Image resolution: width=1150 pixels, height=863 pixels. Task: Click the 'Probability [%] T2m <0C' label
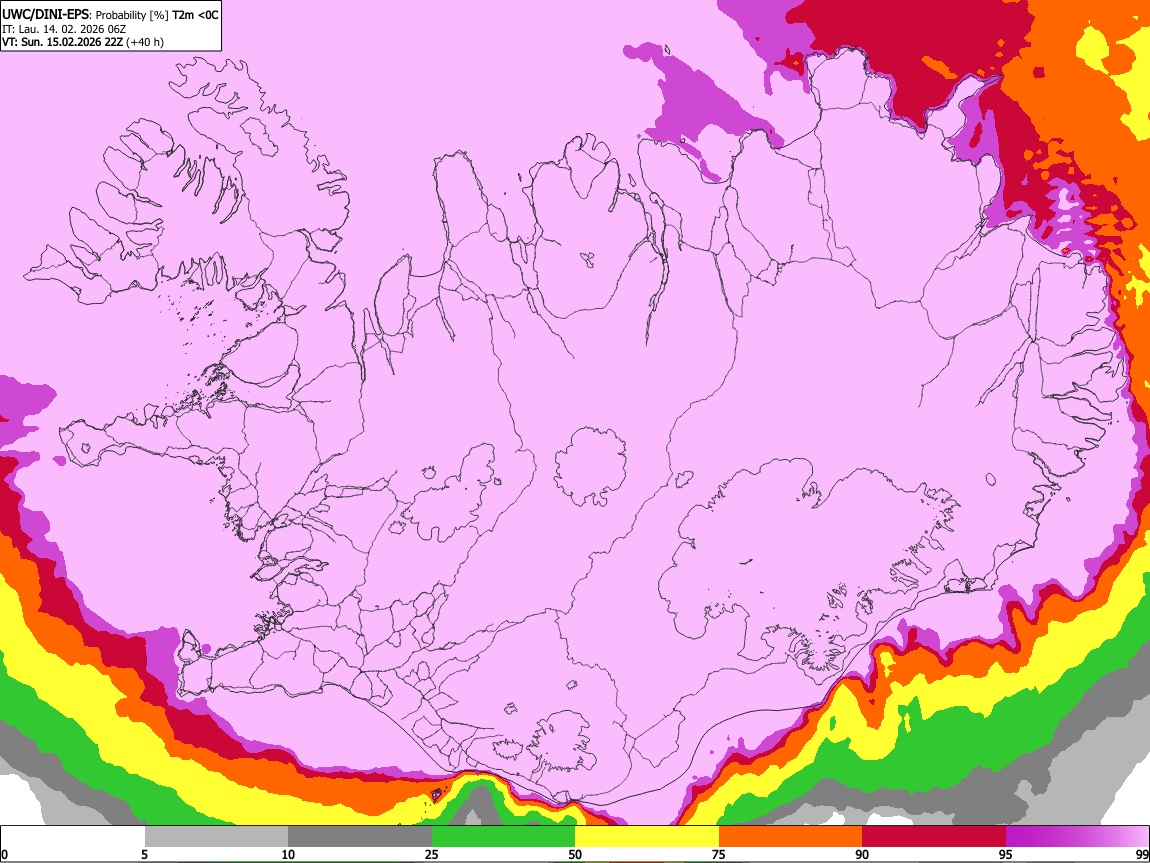157,15
